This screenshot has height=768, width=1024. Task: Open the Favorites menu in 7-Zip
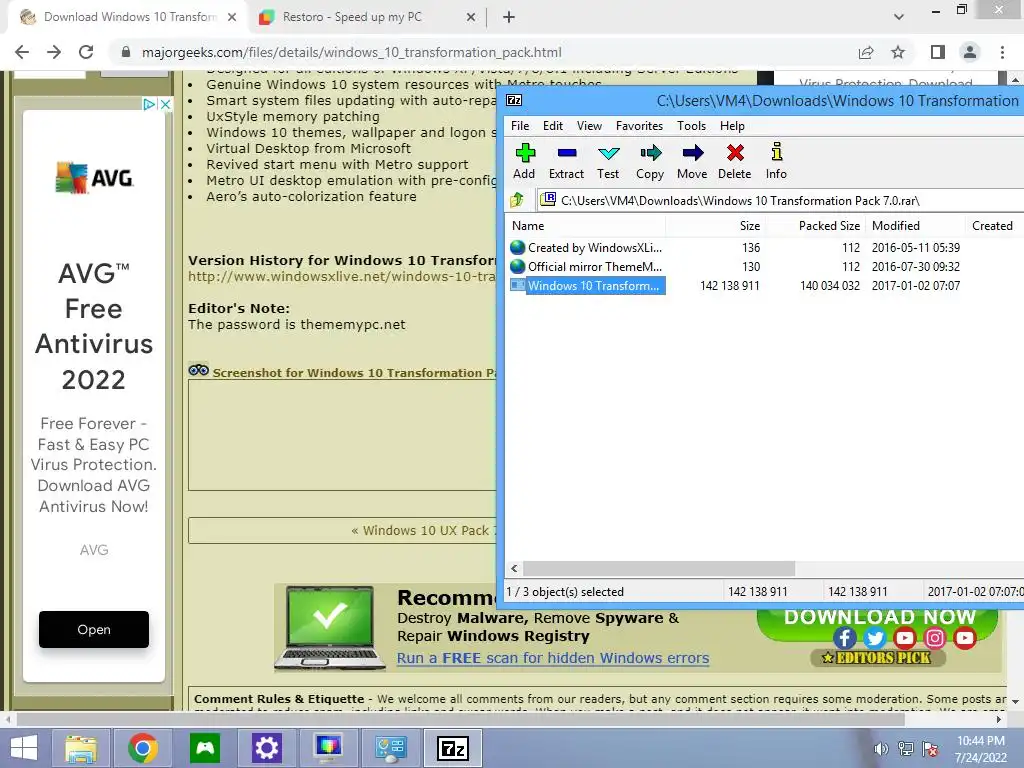click(x=639, y=125)
